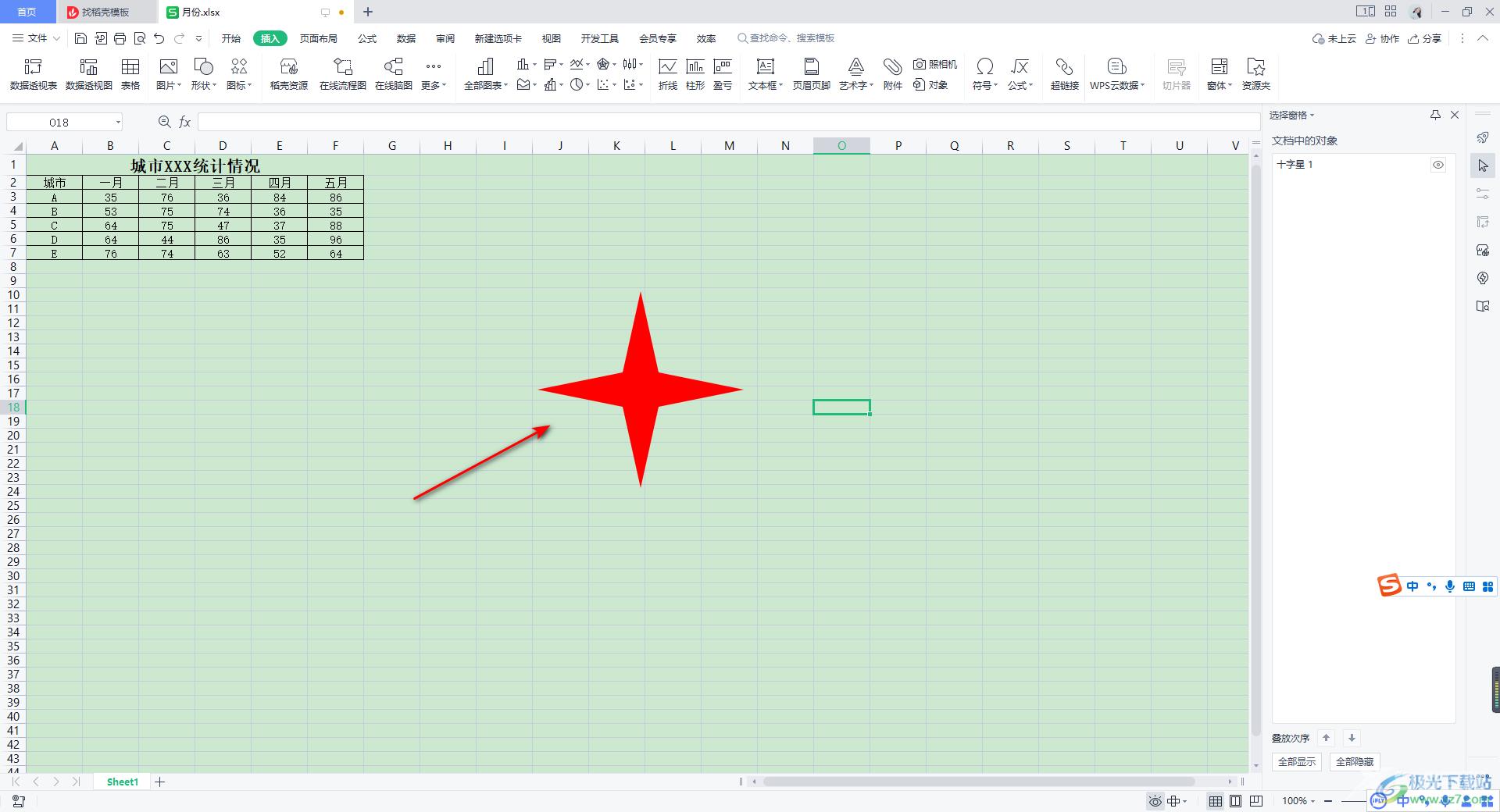
Task: Click the selection arrow icon in right sidebar
Action: 1483,166
